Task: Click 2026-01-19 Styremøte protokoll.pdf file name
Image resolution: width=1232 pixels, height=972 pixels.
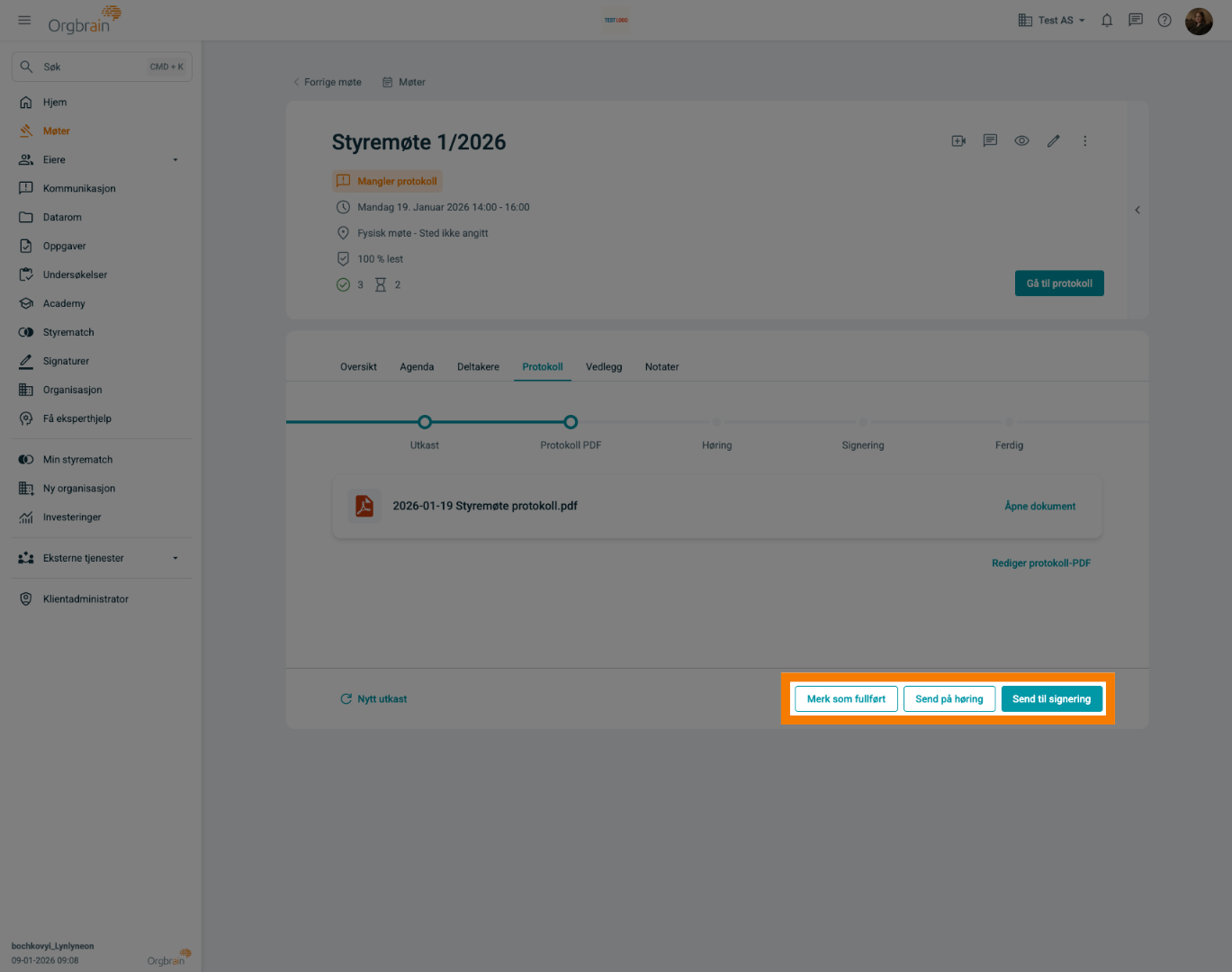Action: [x=485, y=507]
